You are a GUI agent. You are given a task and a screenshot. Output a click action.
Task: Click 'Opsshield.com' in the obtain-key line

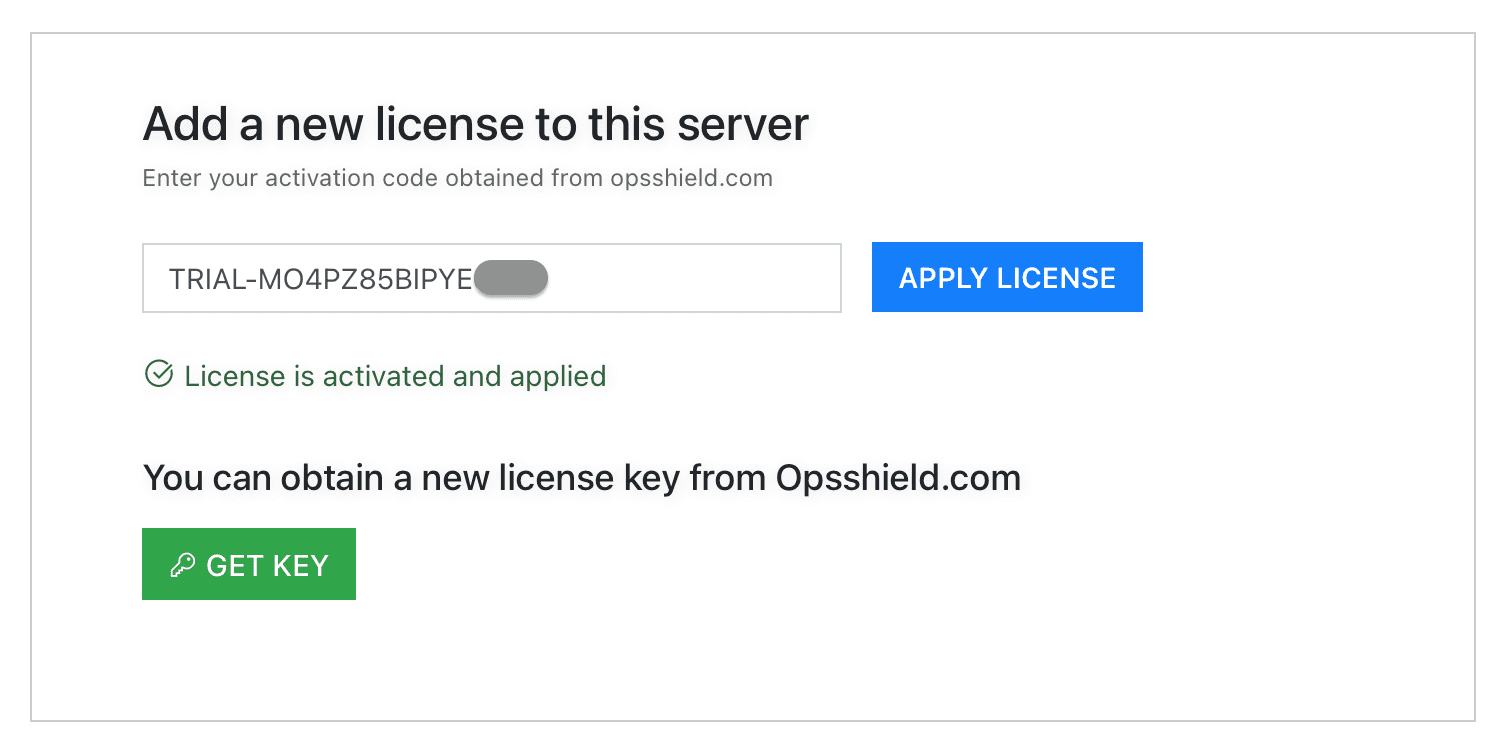pos(898,478)
